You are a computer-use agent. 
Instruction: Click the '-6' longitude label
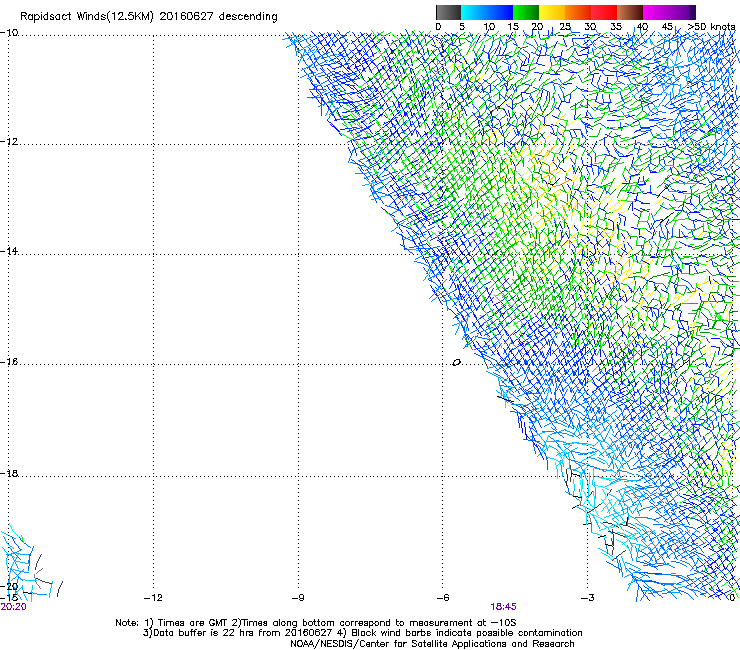(x=443, y=598)
